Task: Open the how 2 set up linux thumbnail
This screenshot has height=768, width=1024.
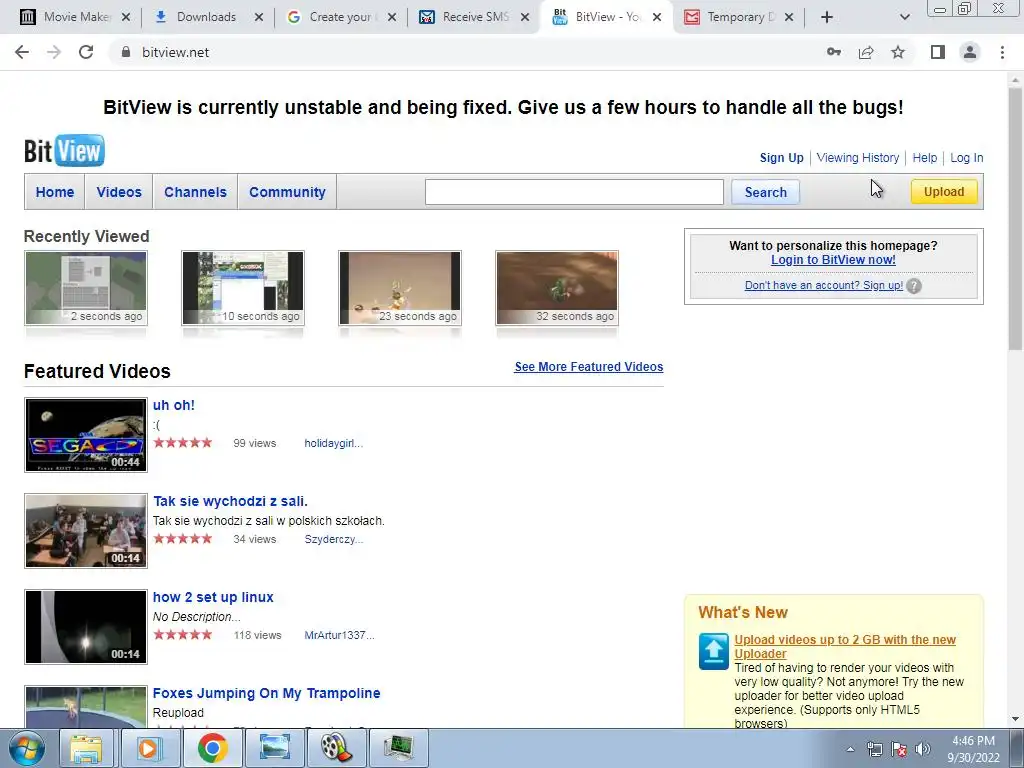Action: click(x=86, y=627)
